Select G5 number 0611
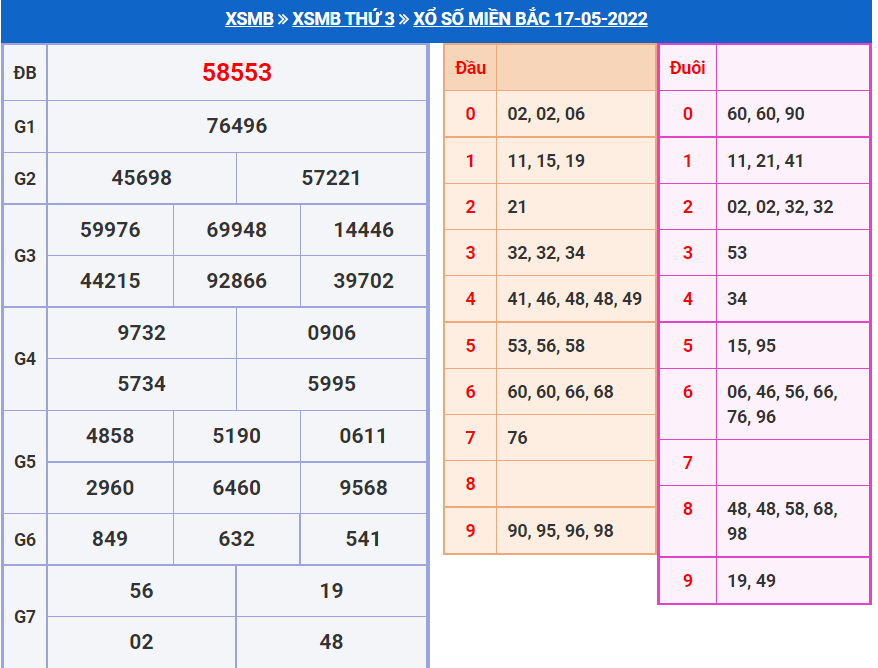This screenshot has height=668, width=878. click(x=363, y=436)
